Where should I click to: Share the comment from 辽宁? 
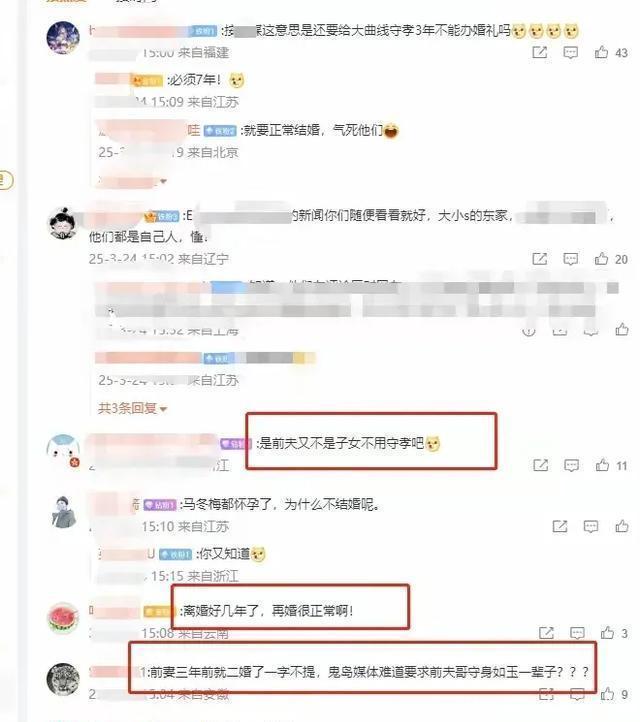[x=539, y=259]
